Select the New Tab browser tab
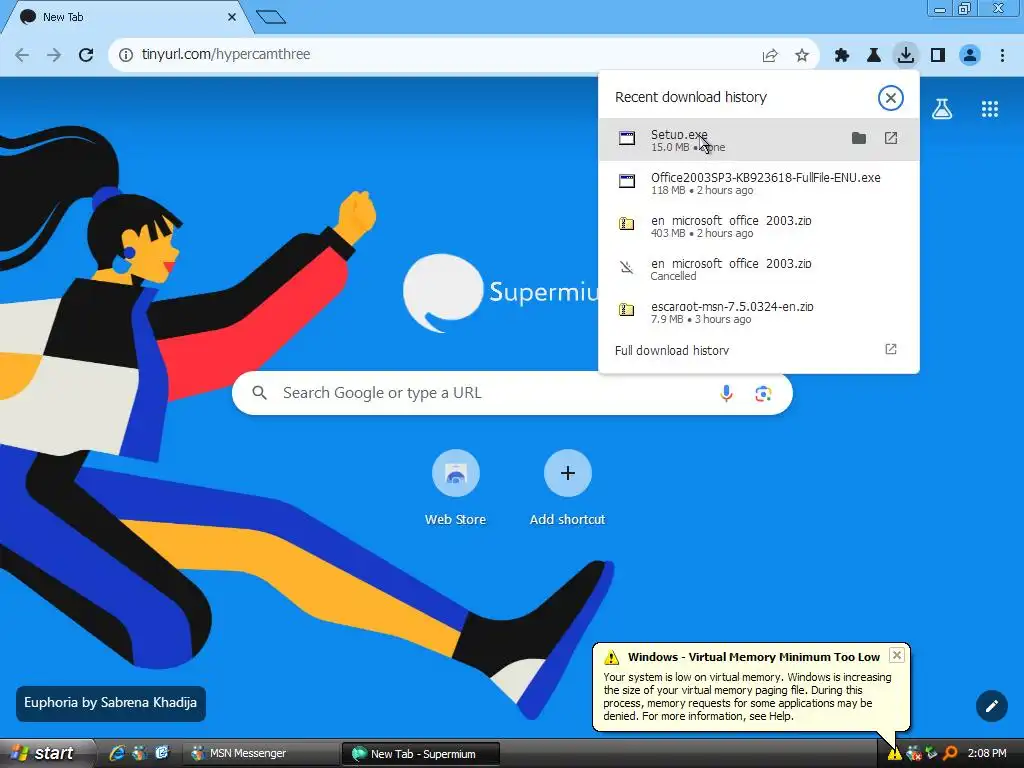 click(x=127, y=18)
